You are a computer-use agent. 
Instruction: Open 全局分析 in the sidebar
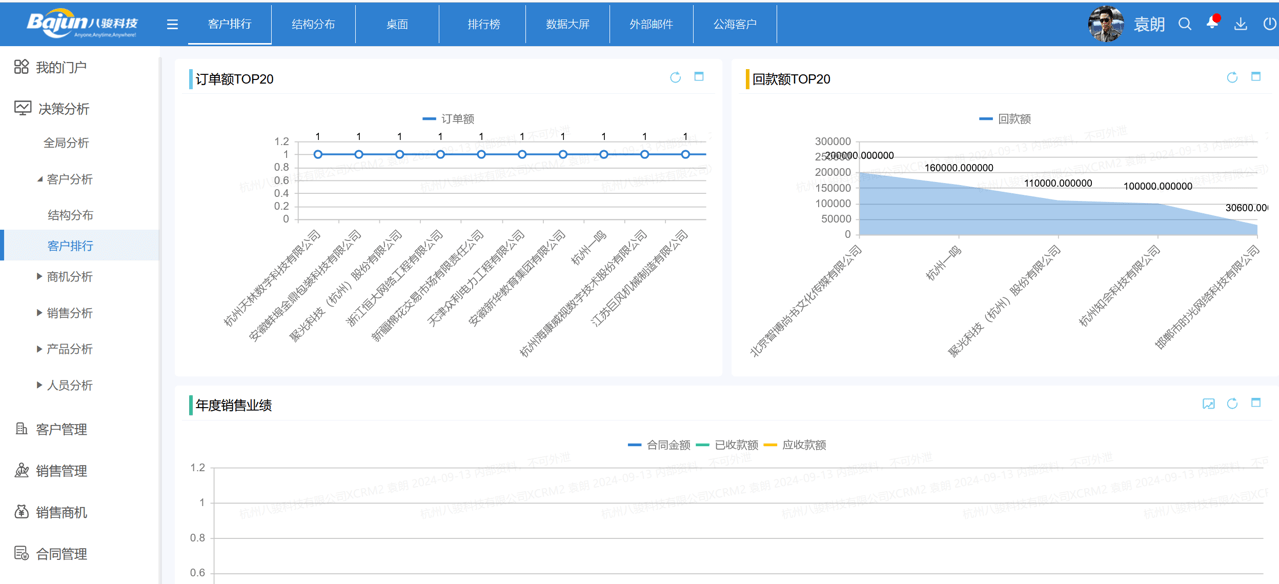[66, 143]
